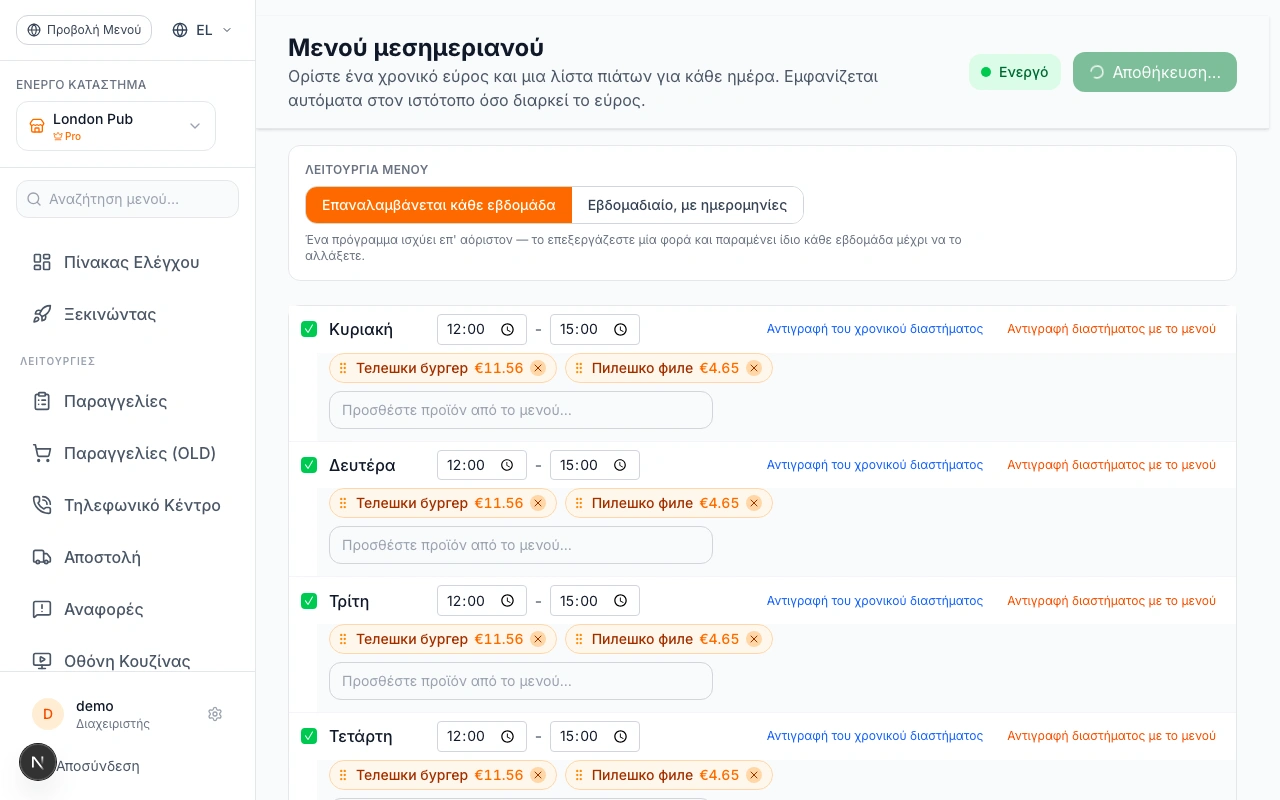Click the Next.js round N badge
This screenshot has width=1280, height=800.
(x=38, y=762)
